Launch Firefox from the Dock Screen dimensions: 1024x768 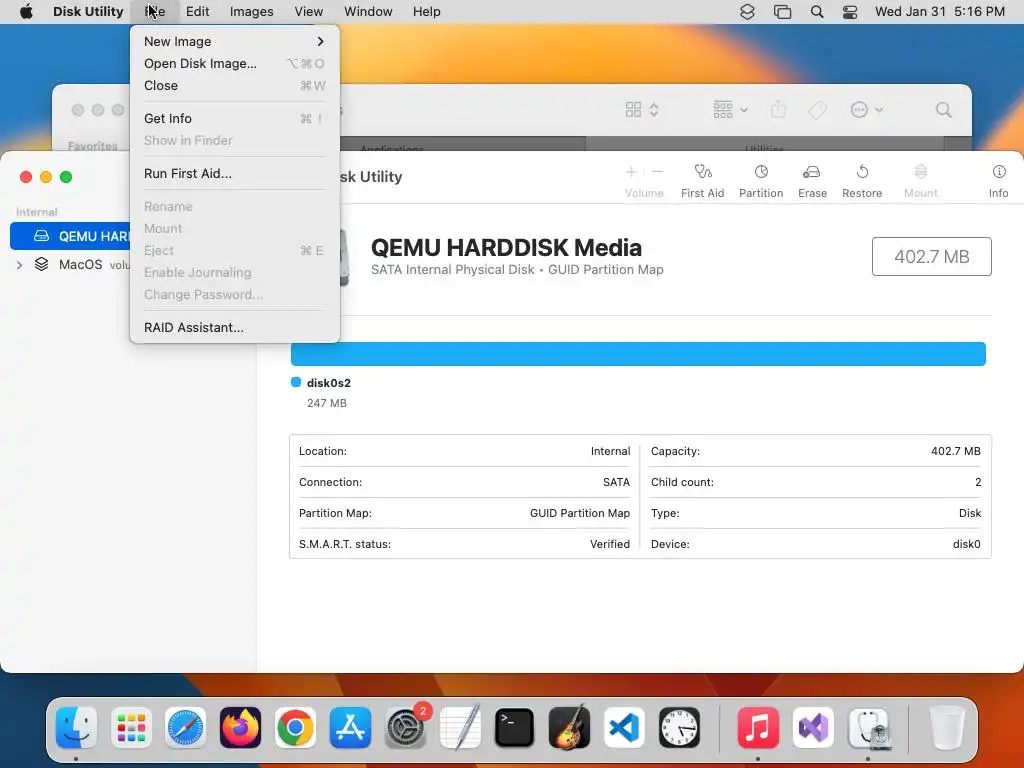pos(240,728)
